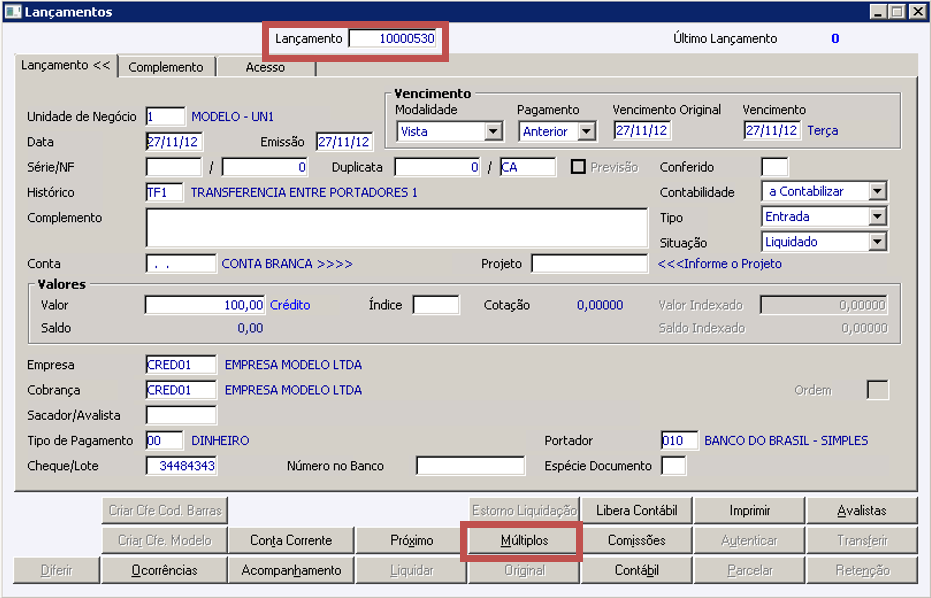
Task: Click the Lançamentos window title icon
Action: [x=12, y=12]
